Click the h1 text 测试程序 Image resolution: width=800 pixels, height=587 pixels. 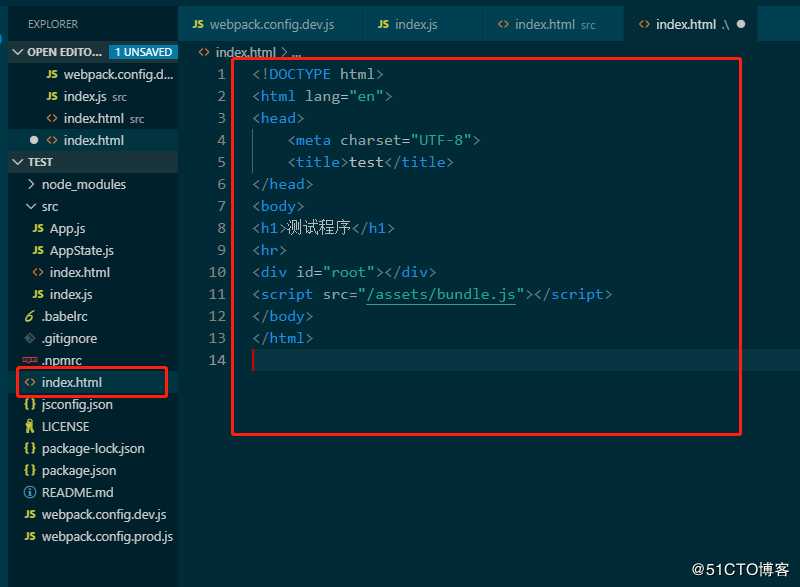(x=319, y=227)
